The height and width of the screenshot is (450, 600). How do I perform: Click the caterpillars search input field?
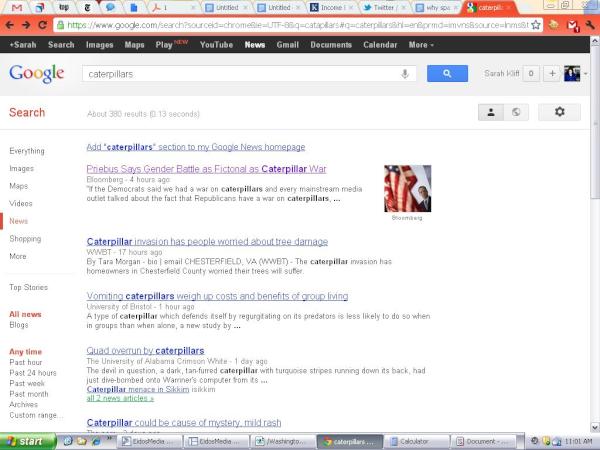249,73
